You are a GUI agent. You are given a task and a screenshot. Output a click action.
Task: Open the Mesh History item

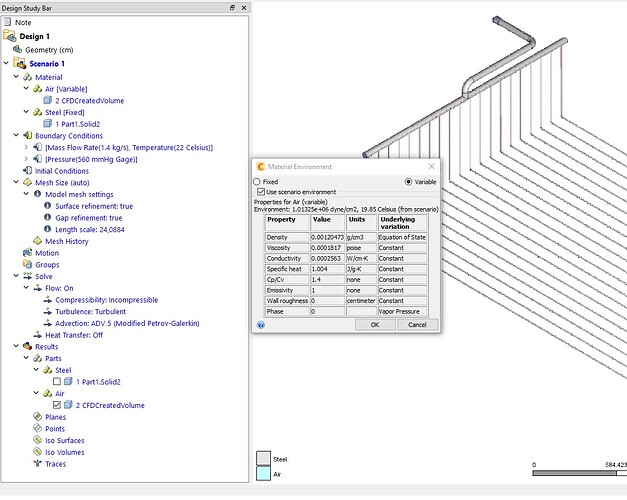65,241
